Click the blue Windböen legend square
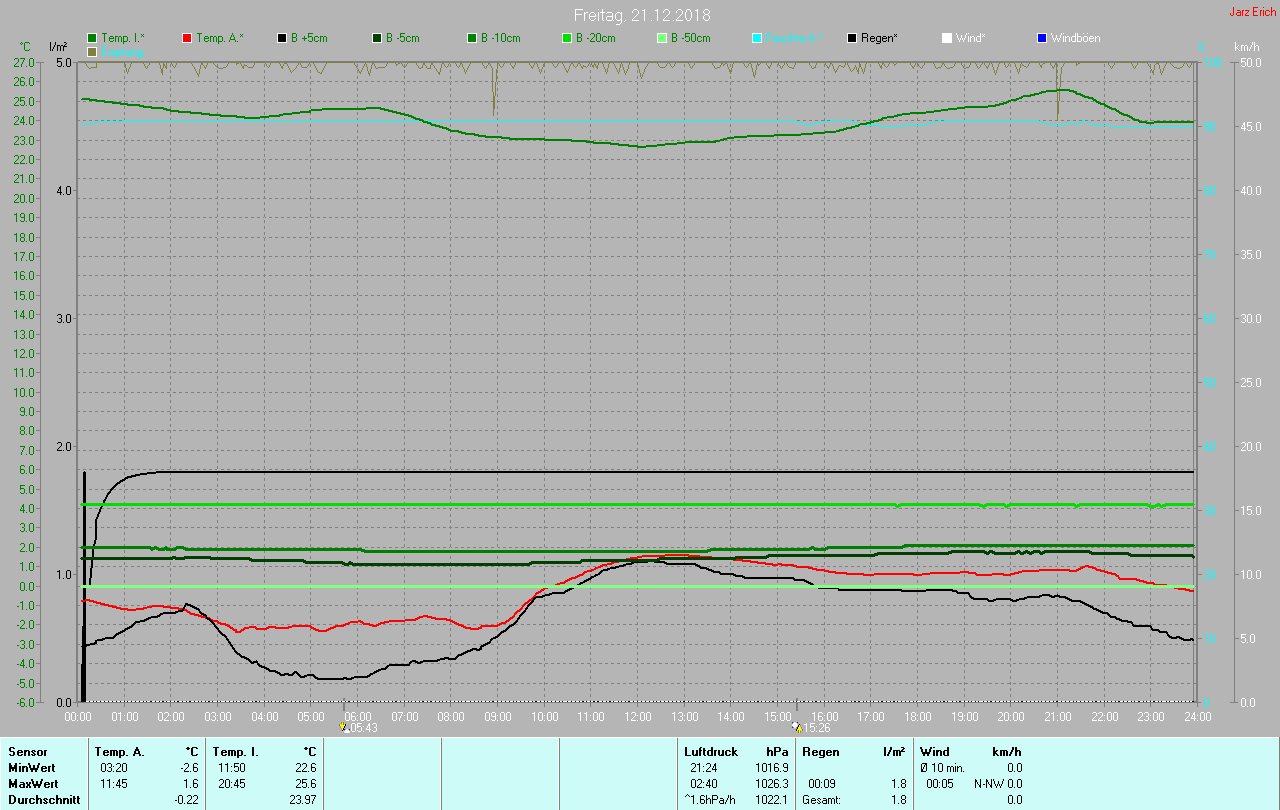1280x810 pixels. tap(1042, 38)
